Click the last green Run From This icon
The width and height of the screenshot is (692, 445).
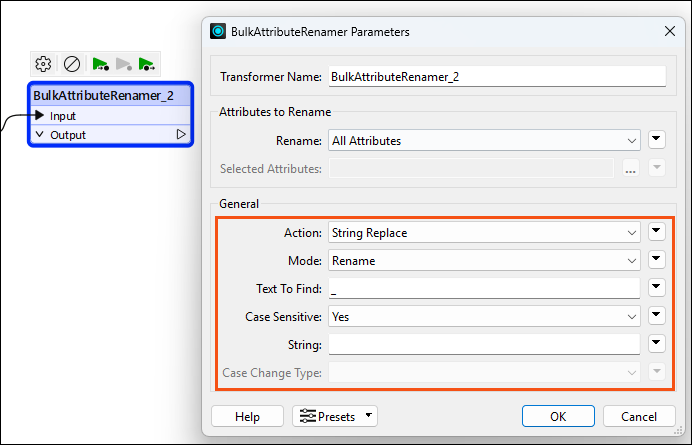click(x=147, y=64)
